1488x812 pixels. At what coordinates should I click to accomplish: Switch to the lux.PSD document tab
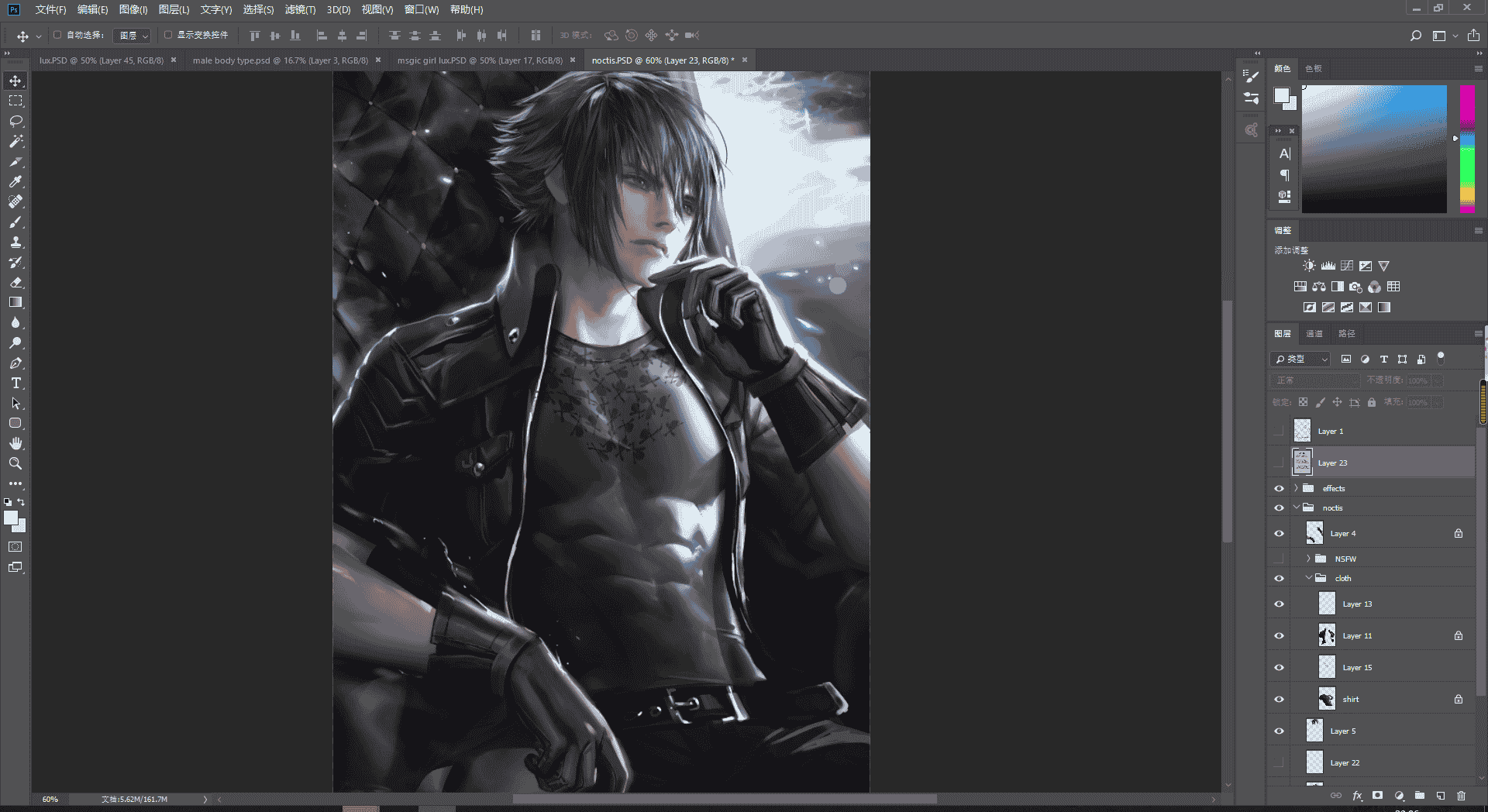pos(102,60)
